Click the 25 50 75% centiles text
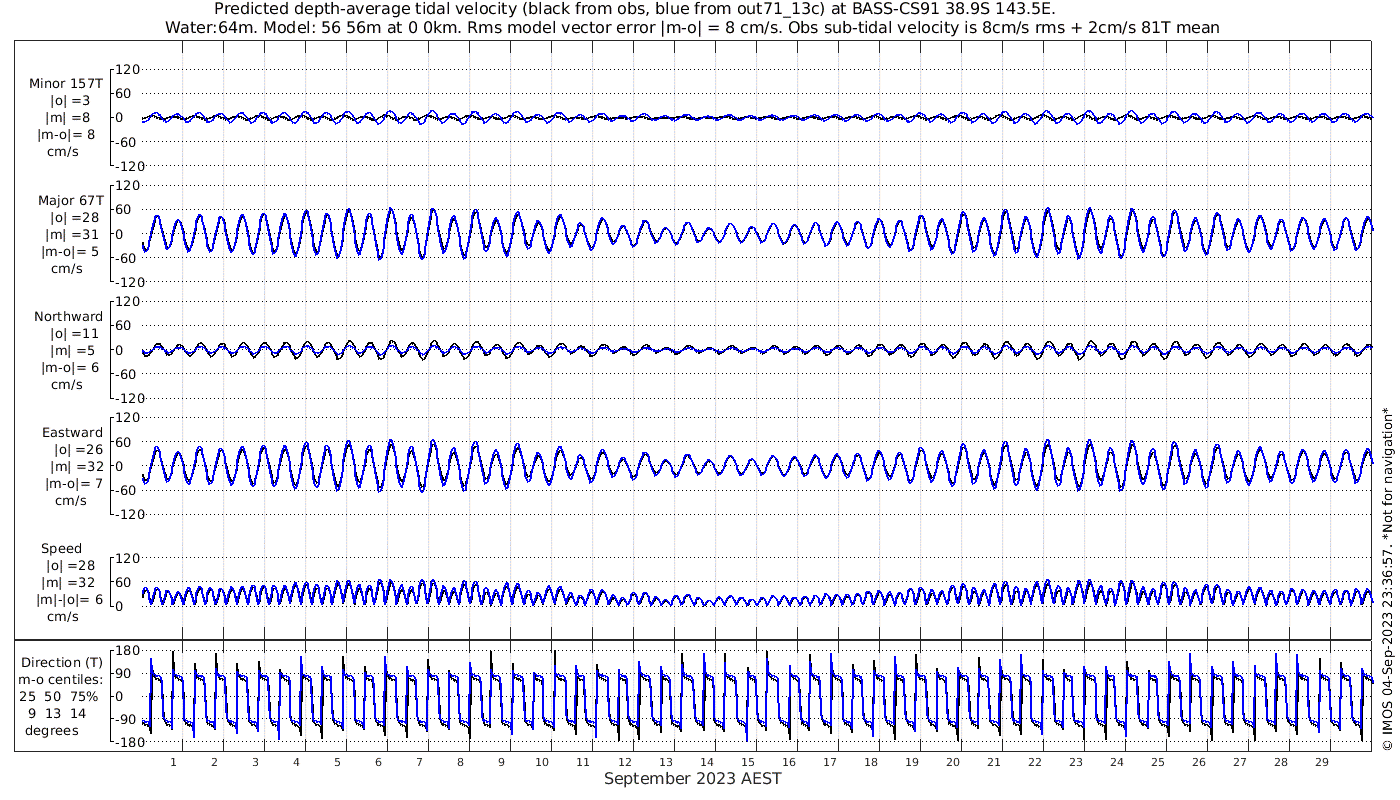The image size is (1400, 800). click(x=62, y=696)
